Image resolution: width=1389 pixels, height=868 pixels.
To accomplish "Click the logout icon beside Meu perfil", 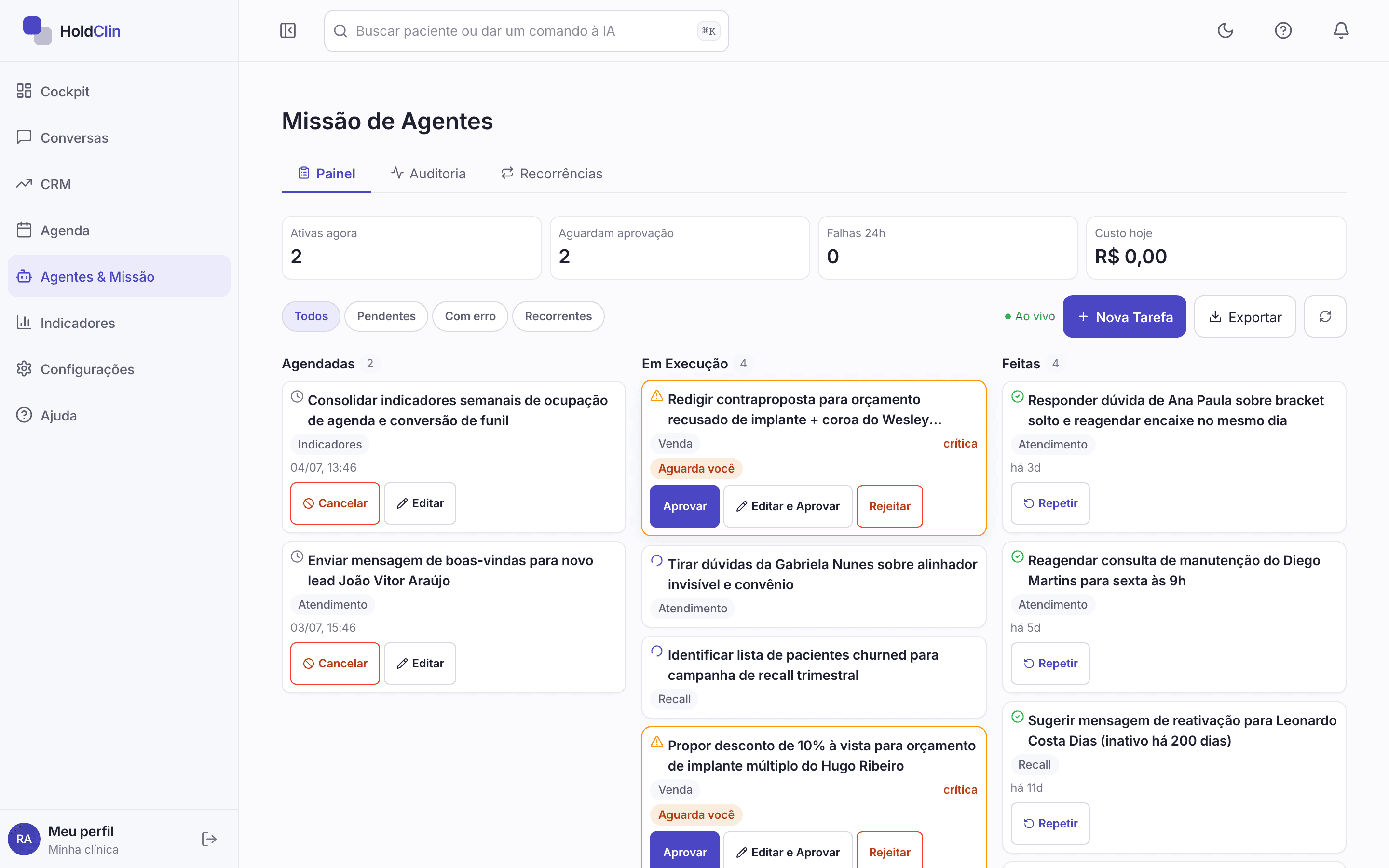I will click(x=209, y=839).
